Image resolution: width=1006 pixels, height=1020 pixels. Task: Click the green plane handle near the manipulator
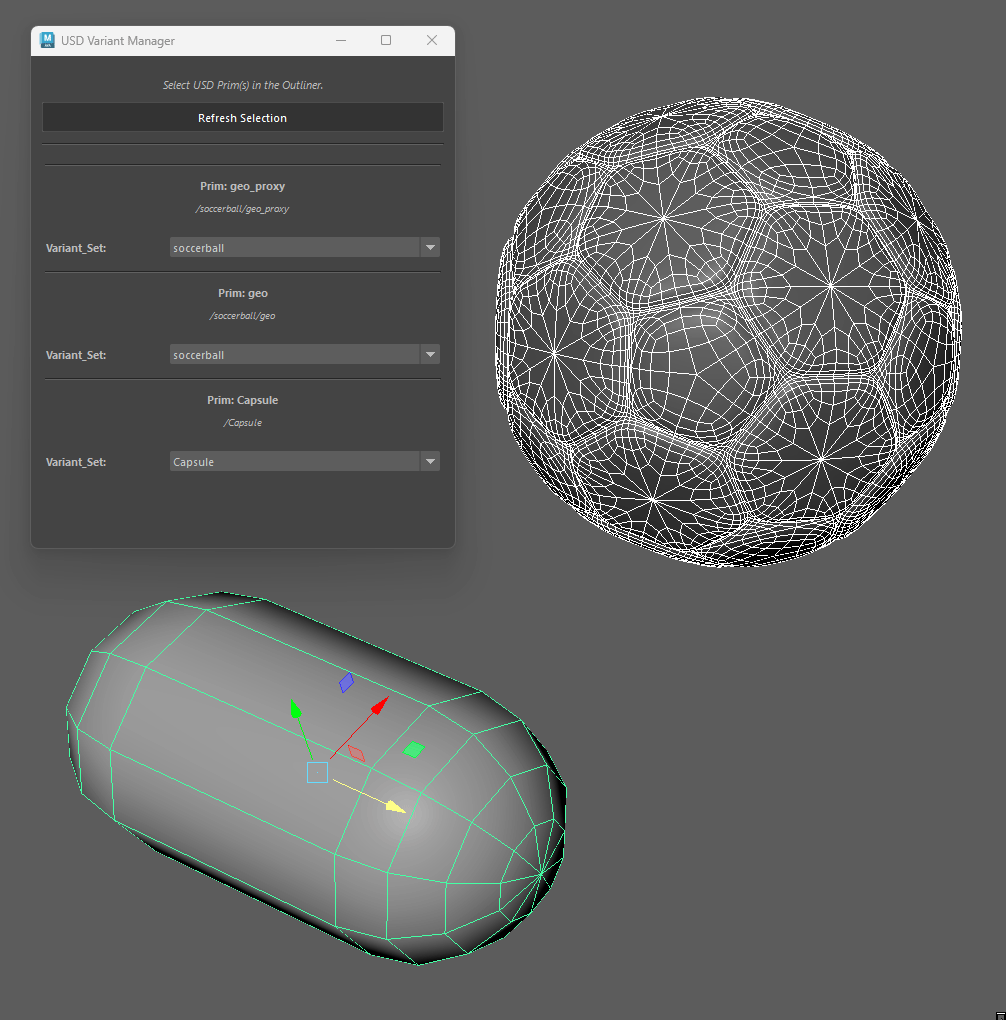point(415,748)
